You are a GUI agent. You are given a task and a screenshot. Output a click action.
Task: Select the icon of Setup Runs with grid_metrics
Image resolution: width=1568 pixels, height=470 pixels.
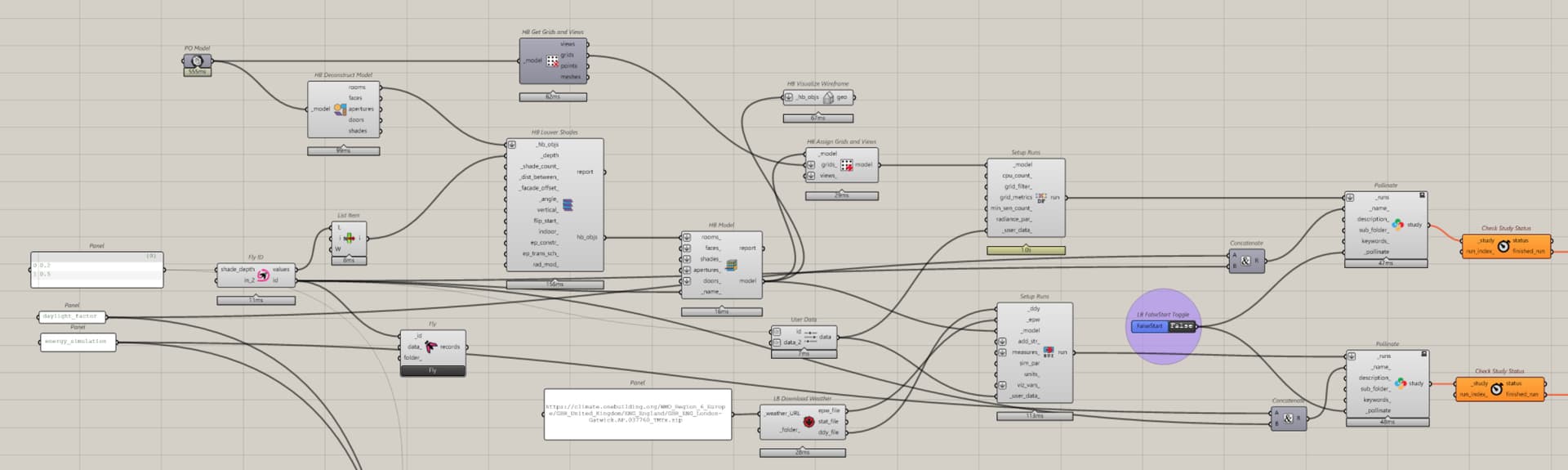(1041, 197)
